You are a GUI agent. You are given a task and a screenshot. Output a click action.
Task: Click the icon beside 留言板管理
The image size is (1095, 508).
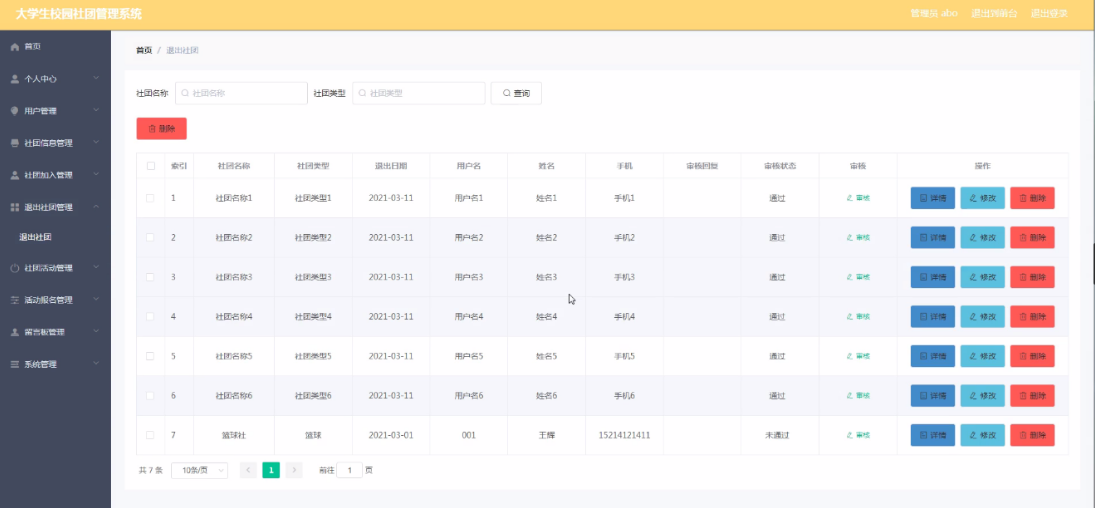coord(15,333)
